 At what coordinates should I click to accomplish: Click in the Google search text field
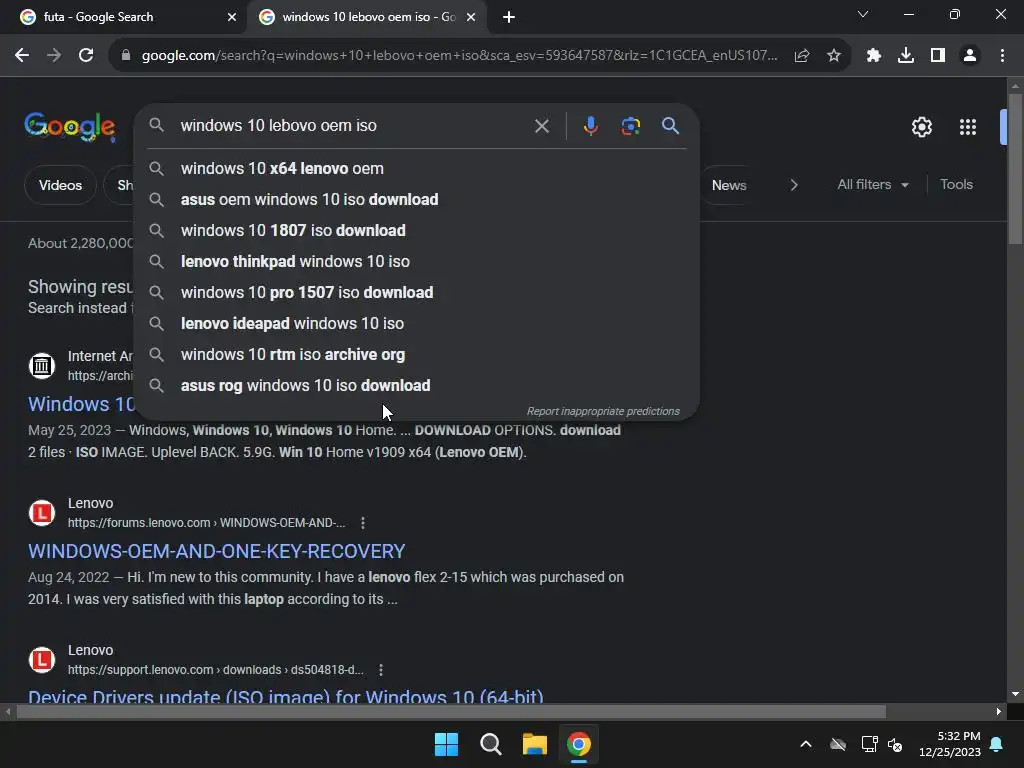[x=353, y=125]
